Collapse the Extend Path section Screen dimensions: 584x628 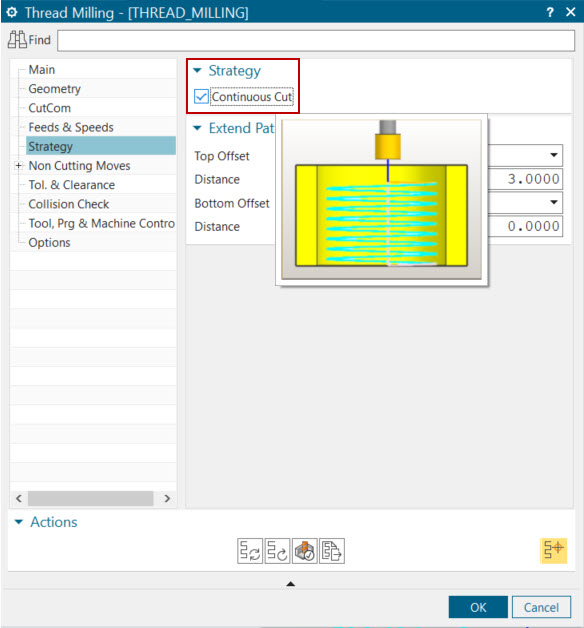click(197, 128)
